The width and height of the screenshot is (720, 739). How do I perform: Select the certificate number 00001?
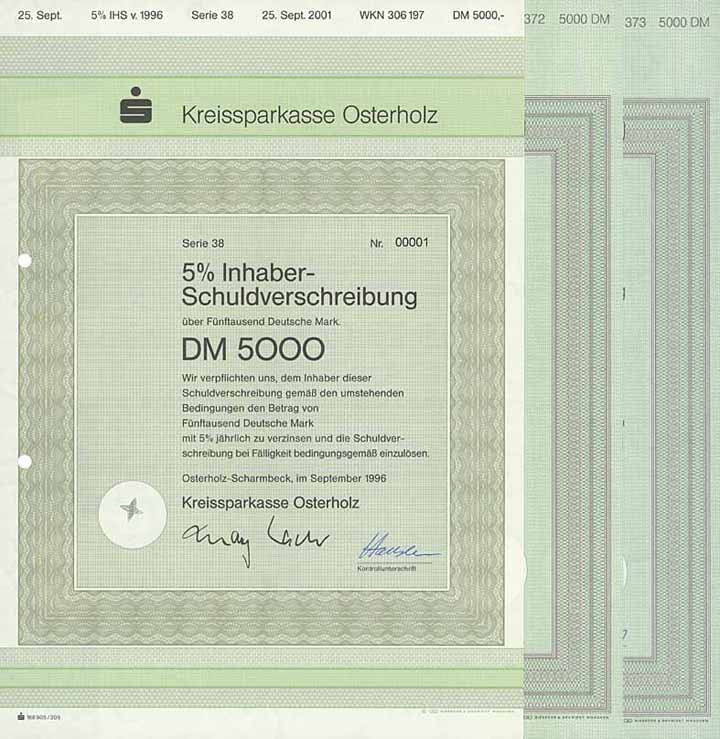411,242
